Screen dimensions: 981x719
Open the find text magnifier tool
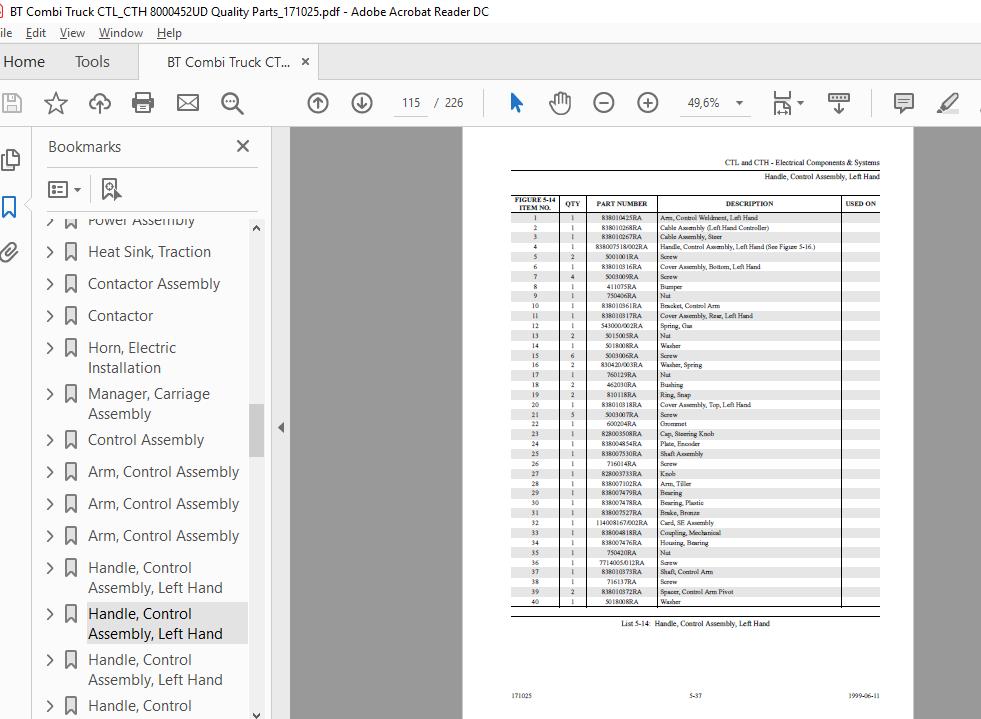pos(232,103)
